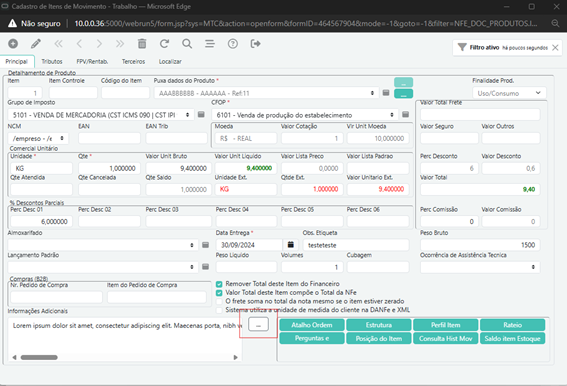Click the Nr. Pedido de Compra field
The width and height of the screenshot is (567, 386).
point(56,297)
